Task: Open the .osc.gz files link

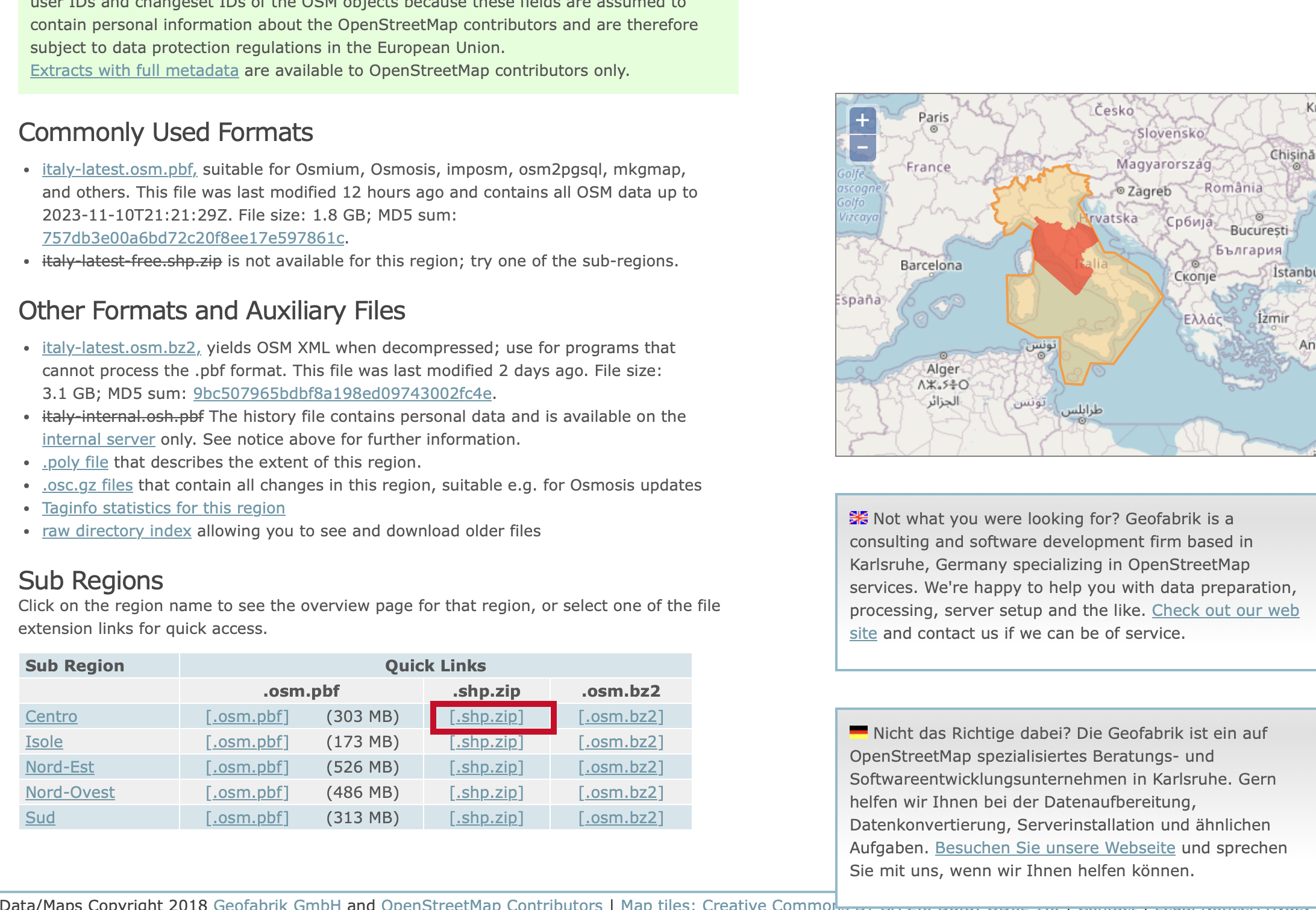Action: pos(87,485)
